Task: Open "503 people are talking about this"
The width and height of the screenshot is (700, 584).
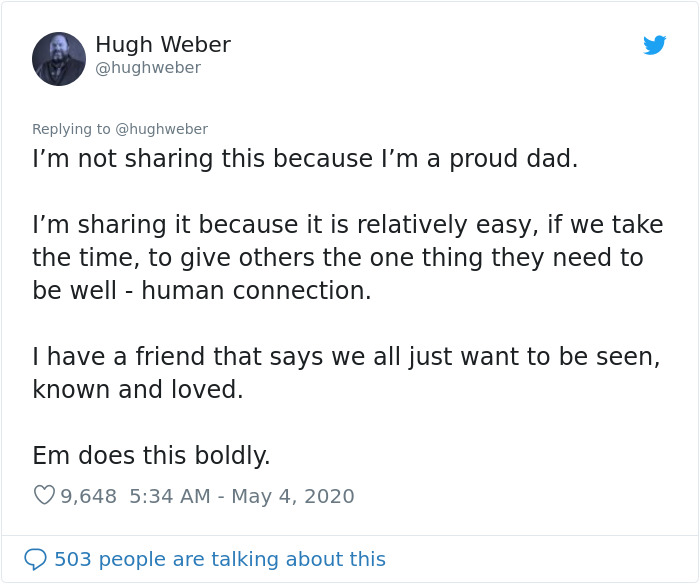Action: [x=219, y=559]
